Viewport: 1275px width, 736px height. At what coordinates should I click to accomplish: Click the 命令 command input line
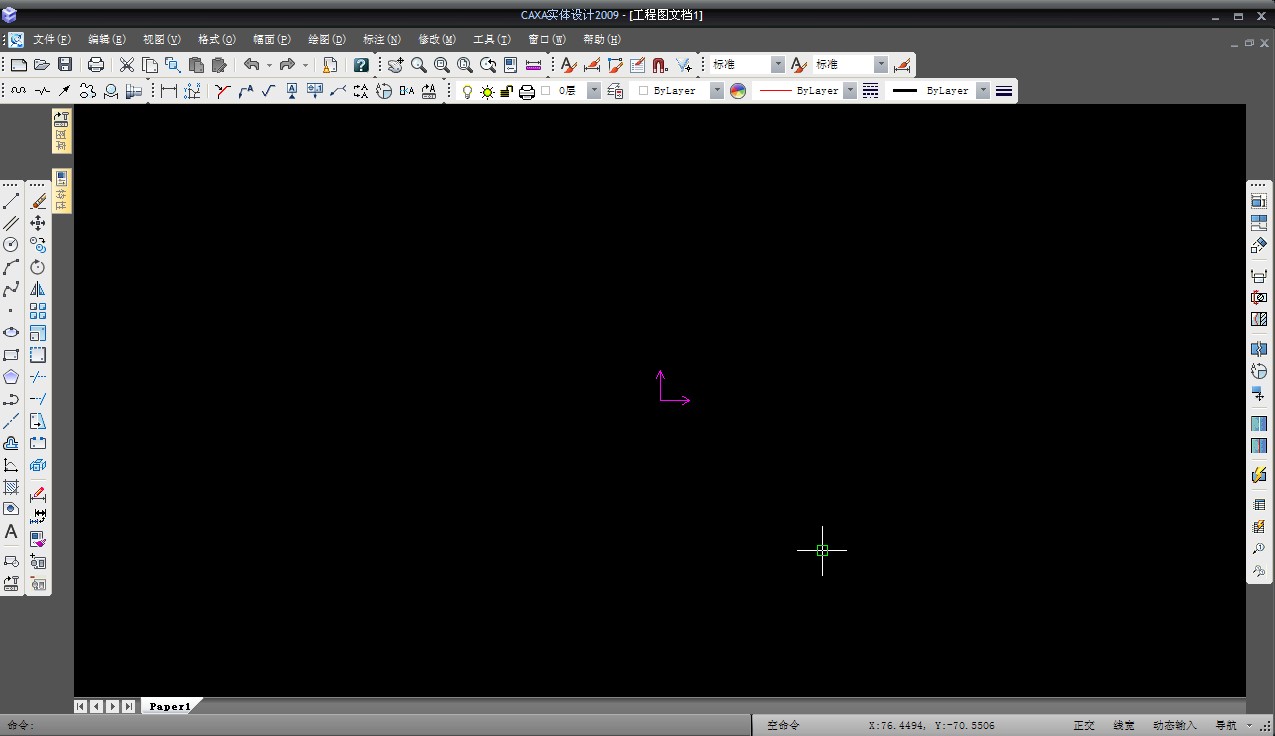point(375,725)
